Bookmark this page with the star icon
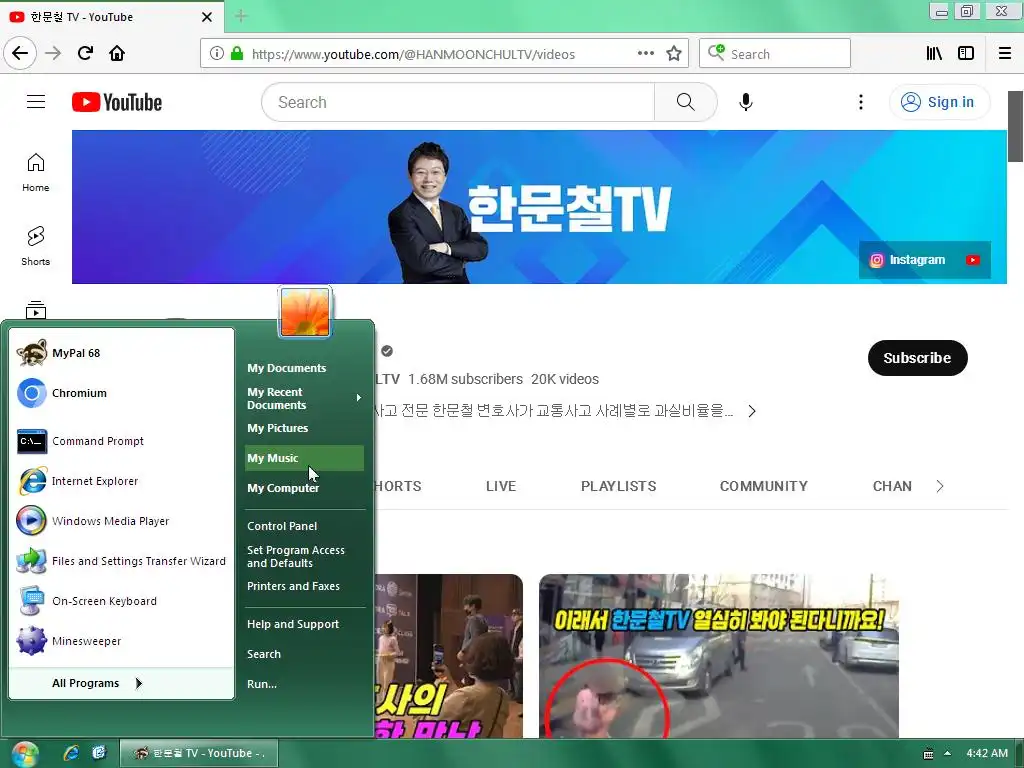 tap(674, 54)
